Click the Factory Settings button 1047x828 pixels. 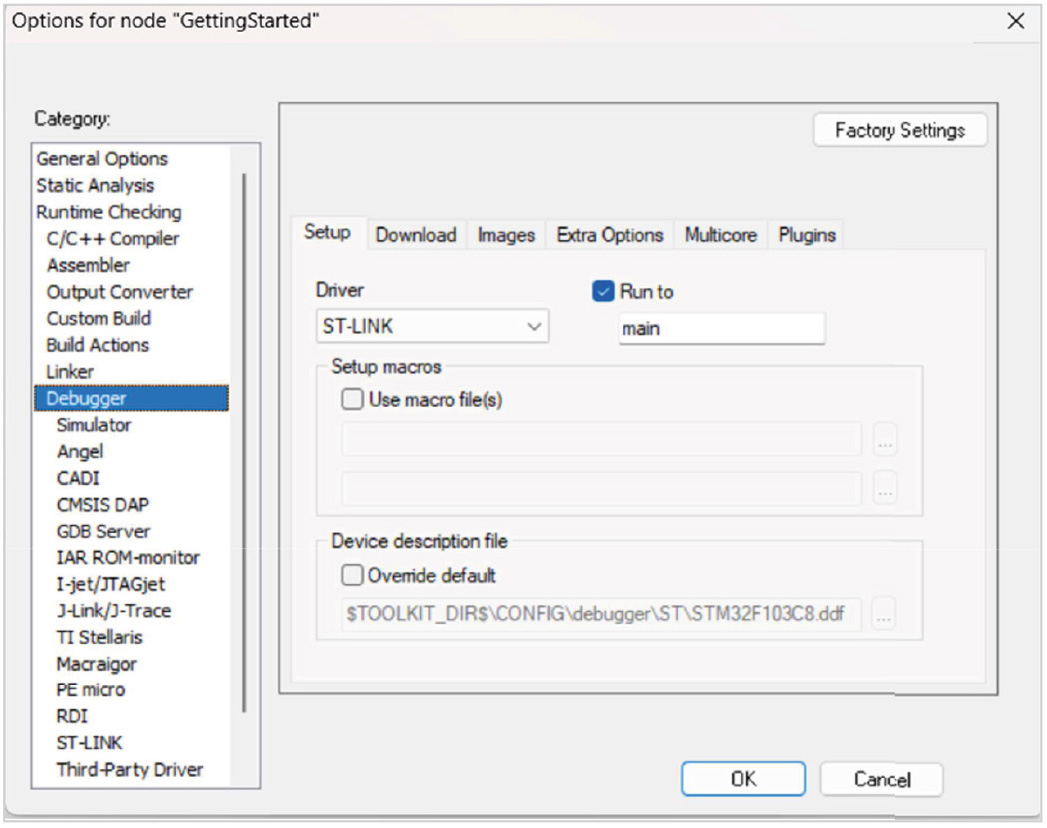click(899, 131)
